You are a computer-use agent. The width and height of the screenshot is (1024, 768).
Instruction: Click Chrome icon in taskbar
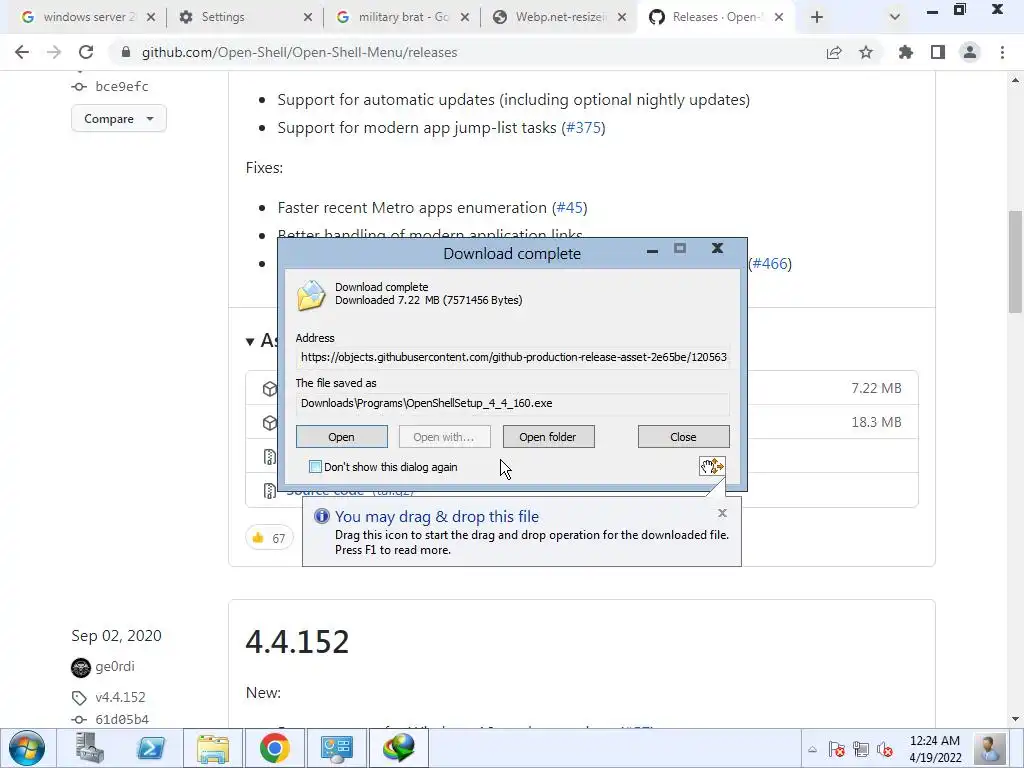coord(275,748)
